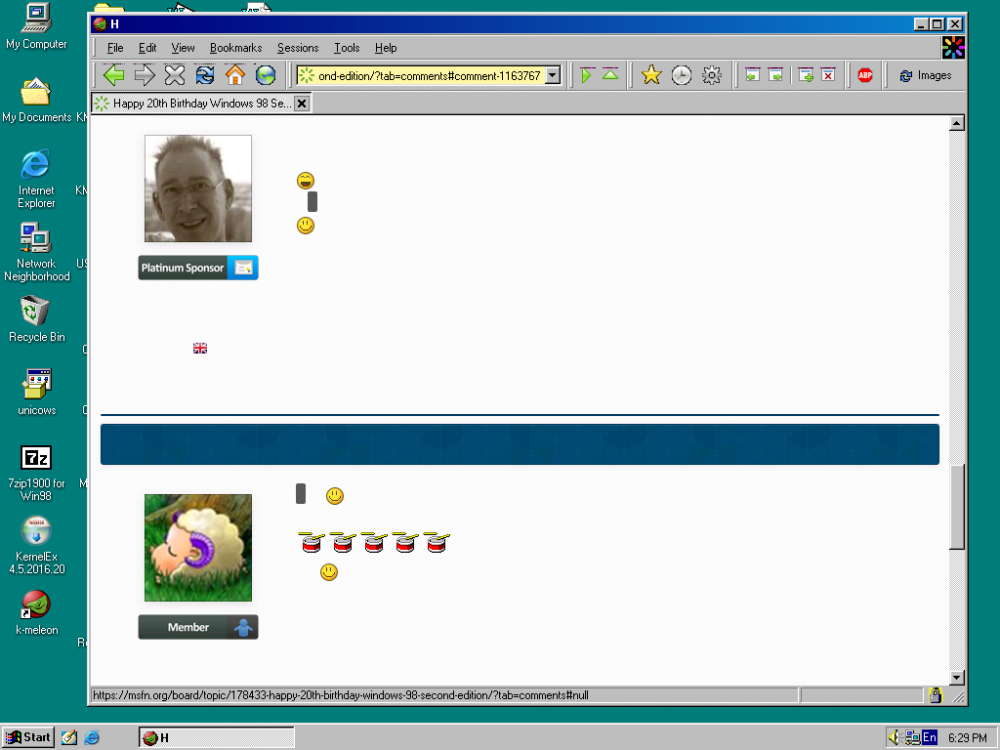Open the Start menu

[26, 737]
